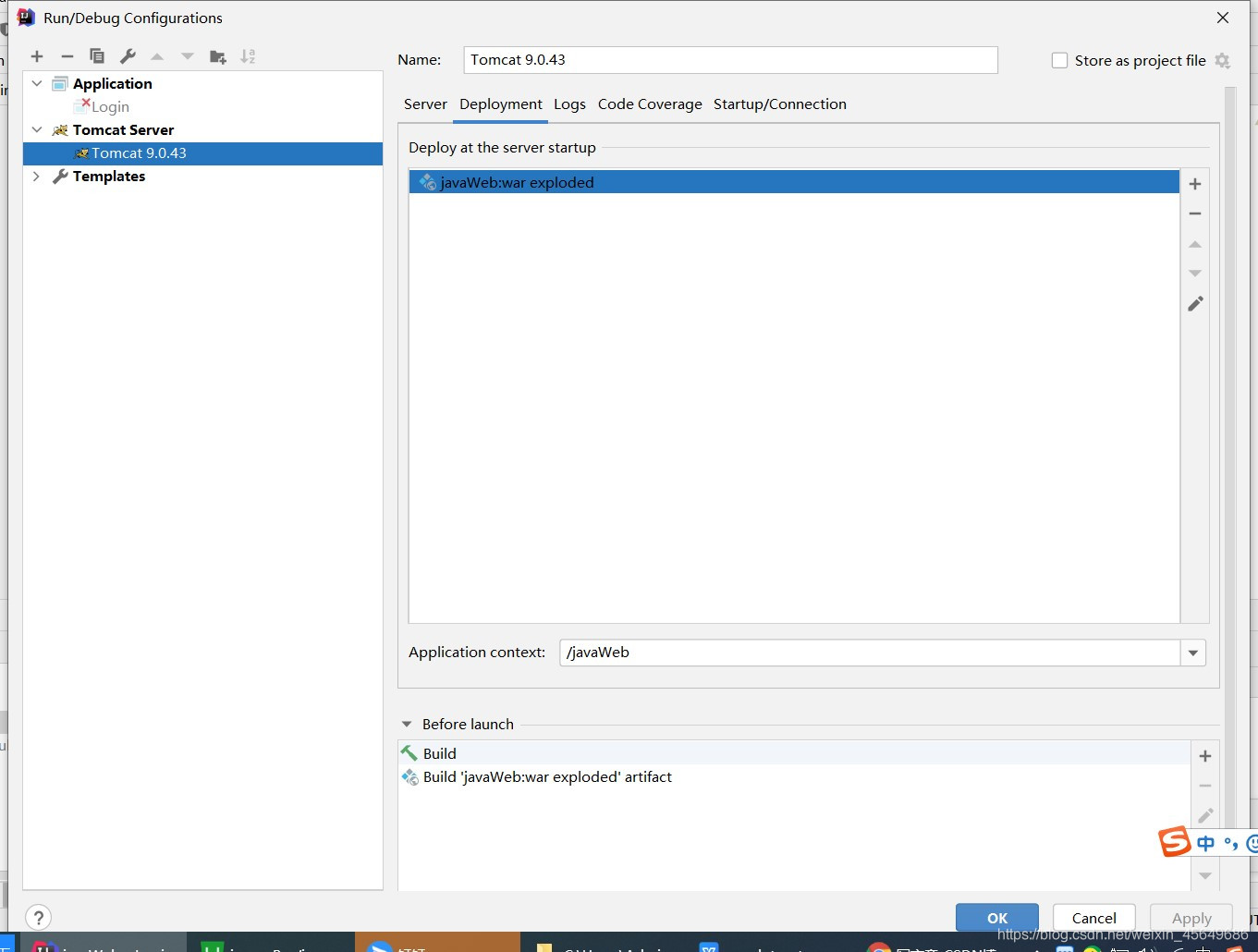This screenshot has height=952, width=1258.
Task: Copy the selected configuration
Action: 97,56
